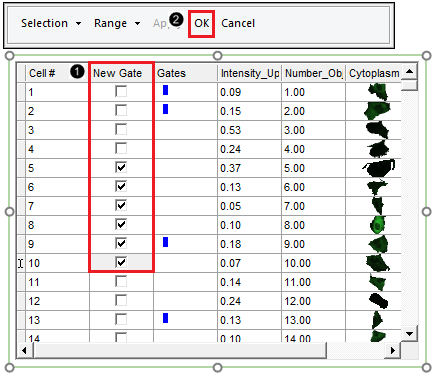Check New Gate box for cell 3
Image resolution: width=434 pixels, height=374 pixels.
point(121,129)
